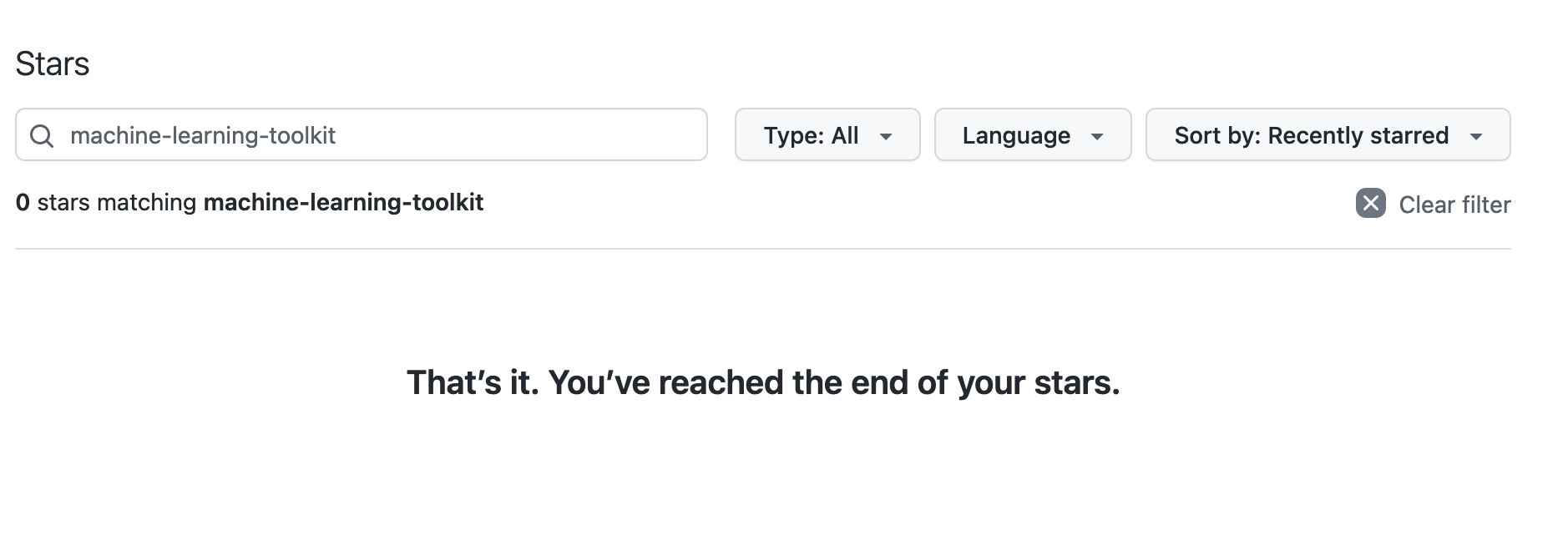Click the bold machine-learning-toolkit filter text
This screenshot has width=1568, height=556.
click(x=343, y=202)
